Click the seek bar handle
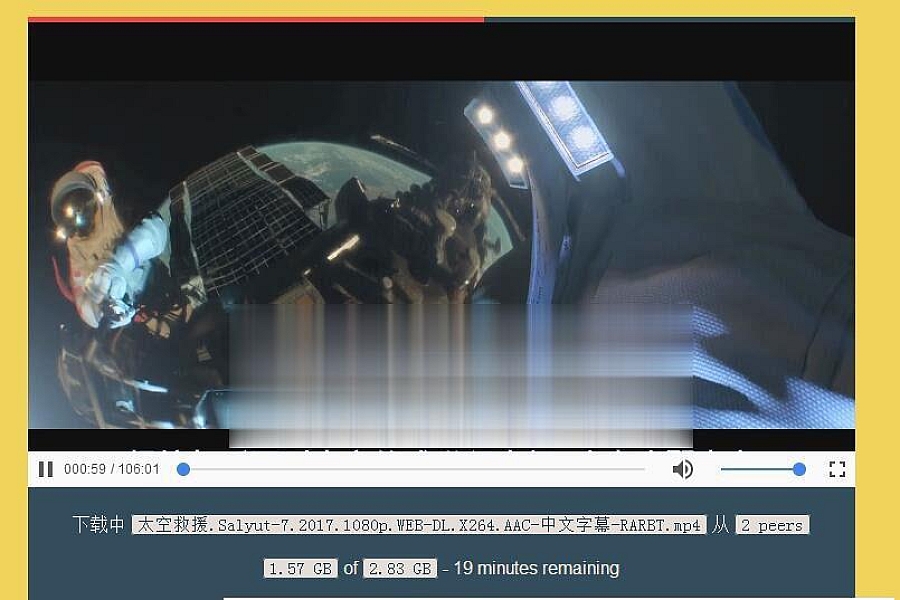Image resolution: width=900 pixels, height=600 pixels. [x=183, y=469]
